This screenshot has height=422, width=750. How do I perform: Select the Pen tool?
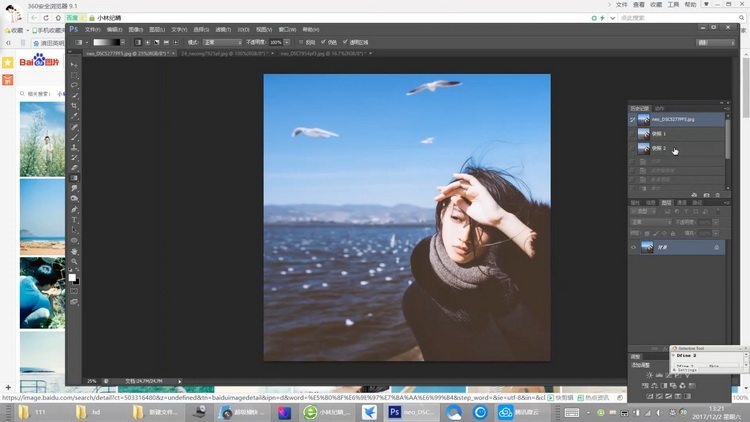74,210
